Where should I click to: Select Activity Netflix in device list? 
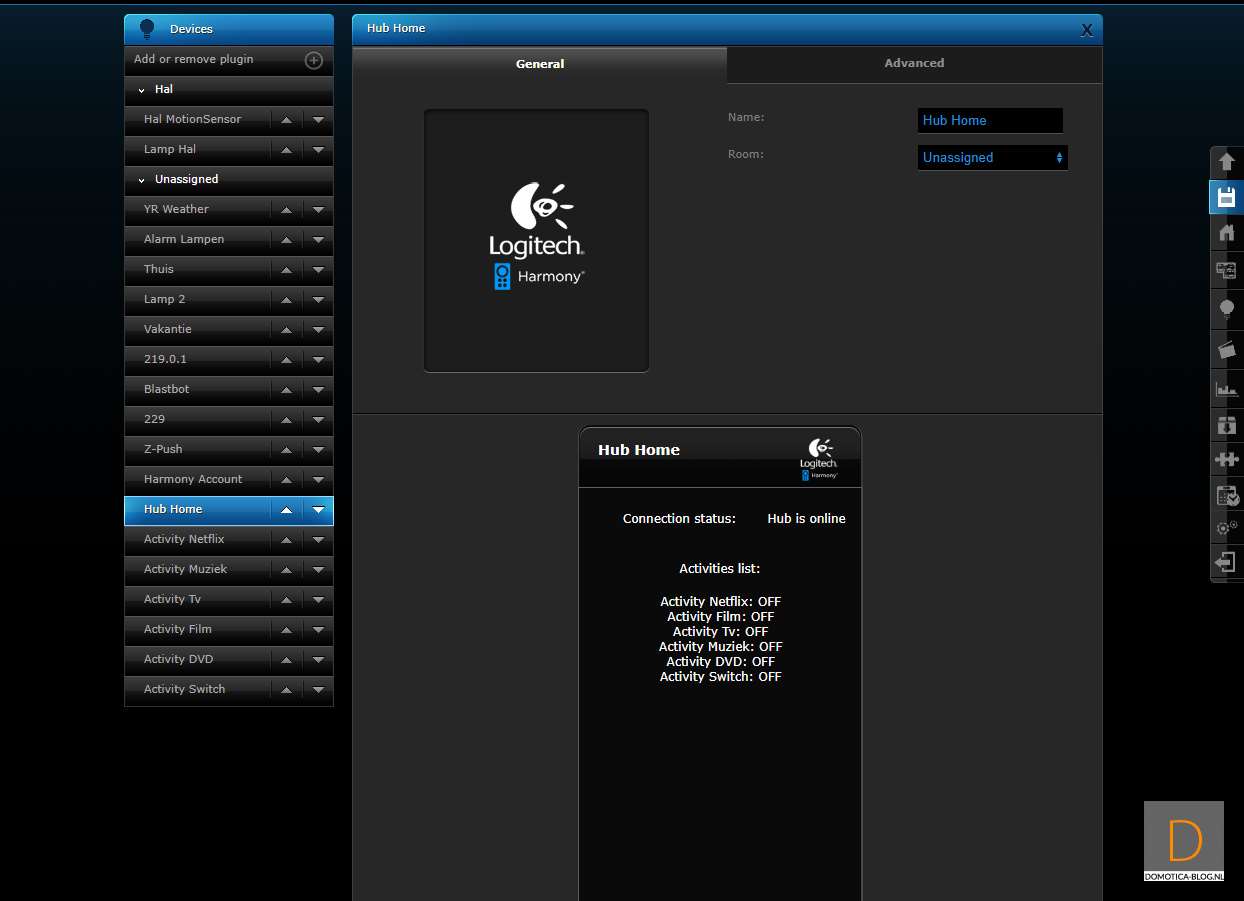[x=184, y=540]
